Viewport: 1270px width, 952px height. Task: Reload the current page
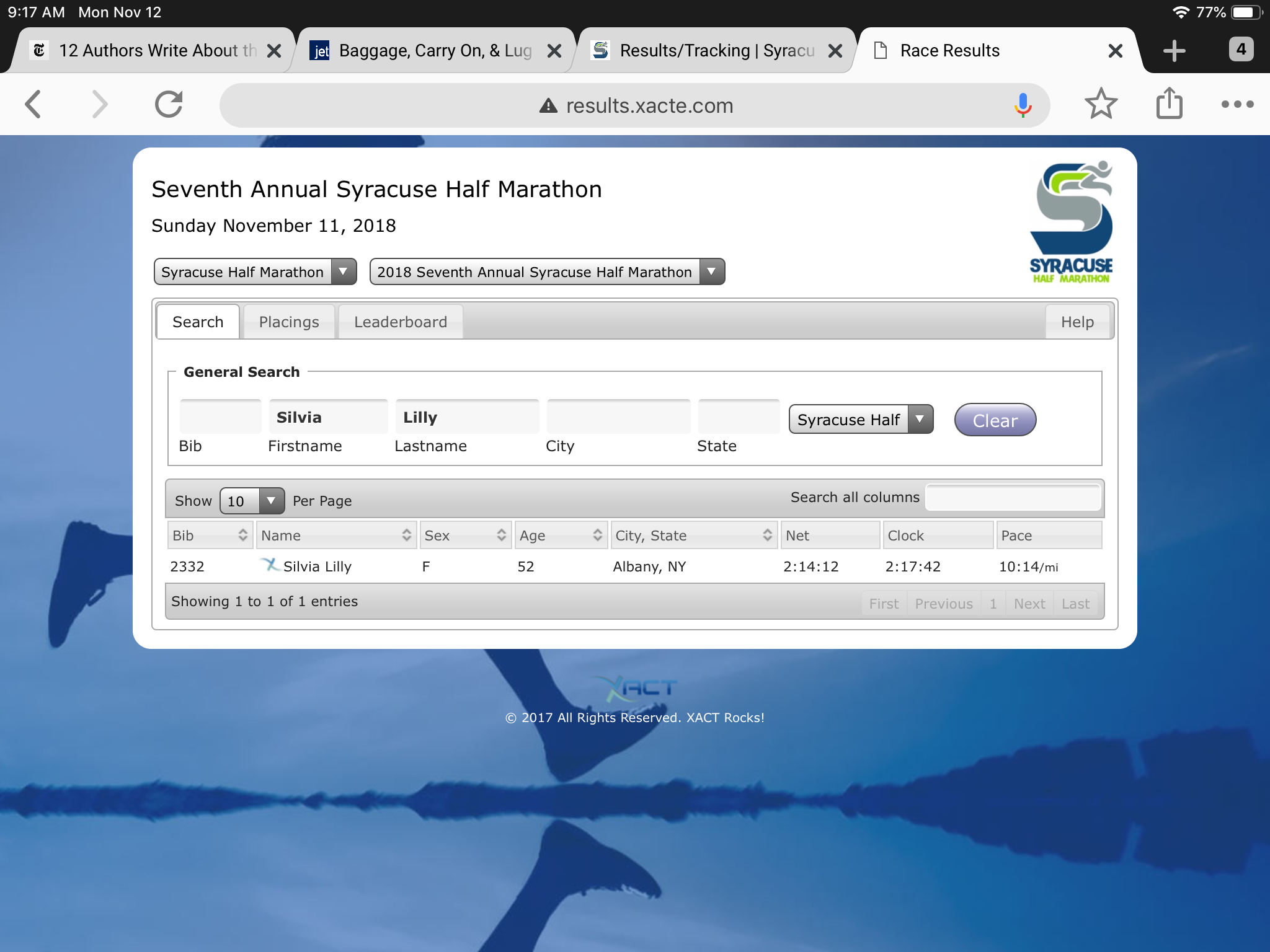[169, 104]
